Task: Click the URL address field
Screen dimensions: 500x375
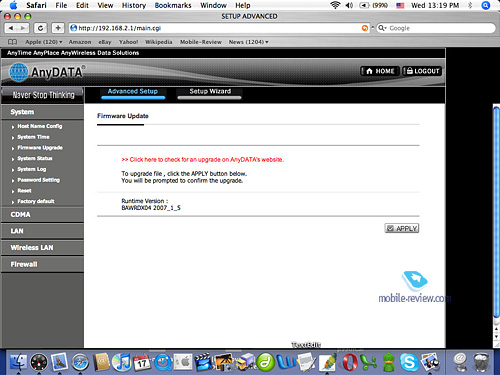Action: [x=219, y=28]
